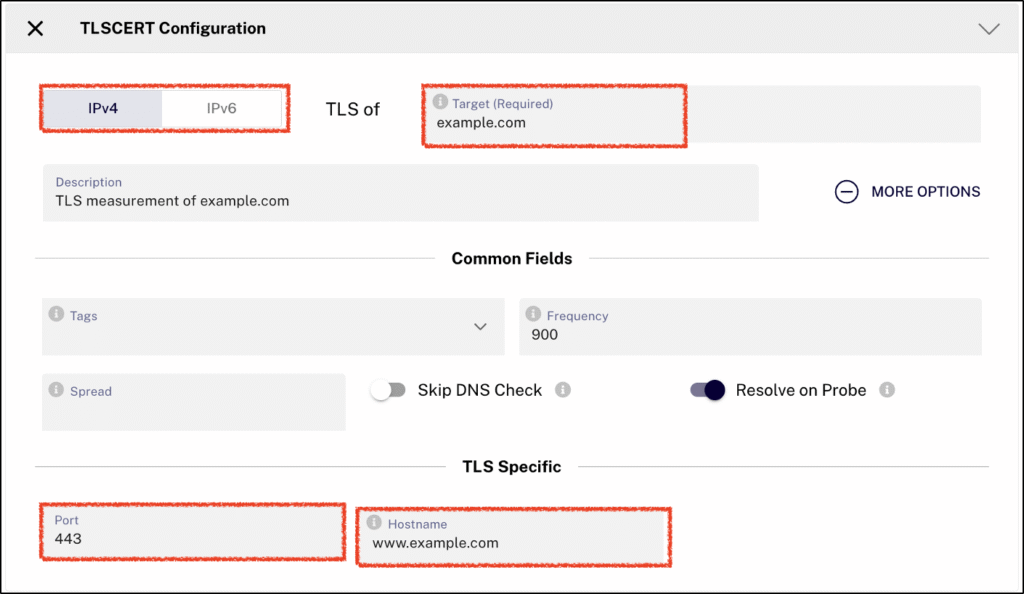Screen dimensions: 1024x594
Task: Select the IPv4 address family option
Action: (x=102, y=108)
